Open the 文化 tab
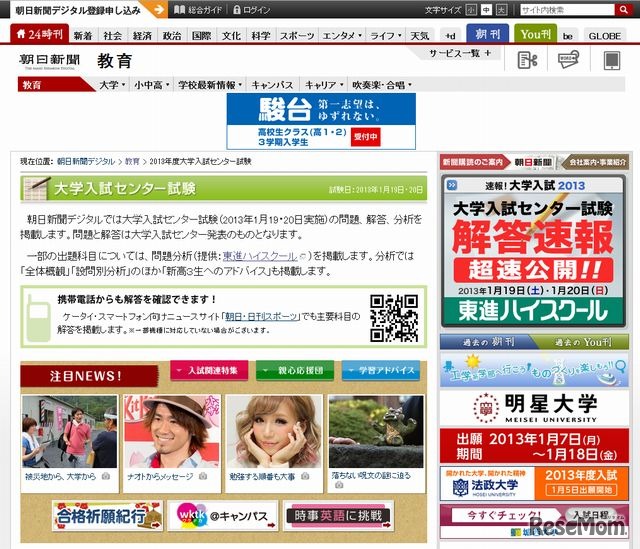This screenshot has width=640, height=549. point(231,36)
